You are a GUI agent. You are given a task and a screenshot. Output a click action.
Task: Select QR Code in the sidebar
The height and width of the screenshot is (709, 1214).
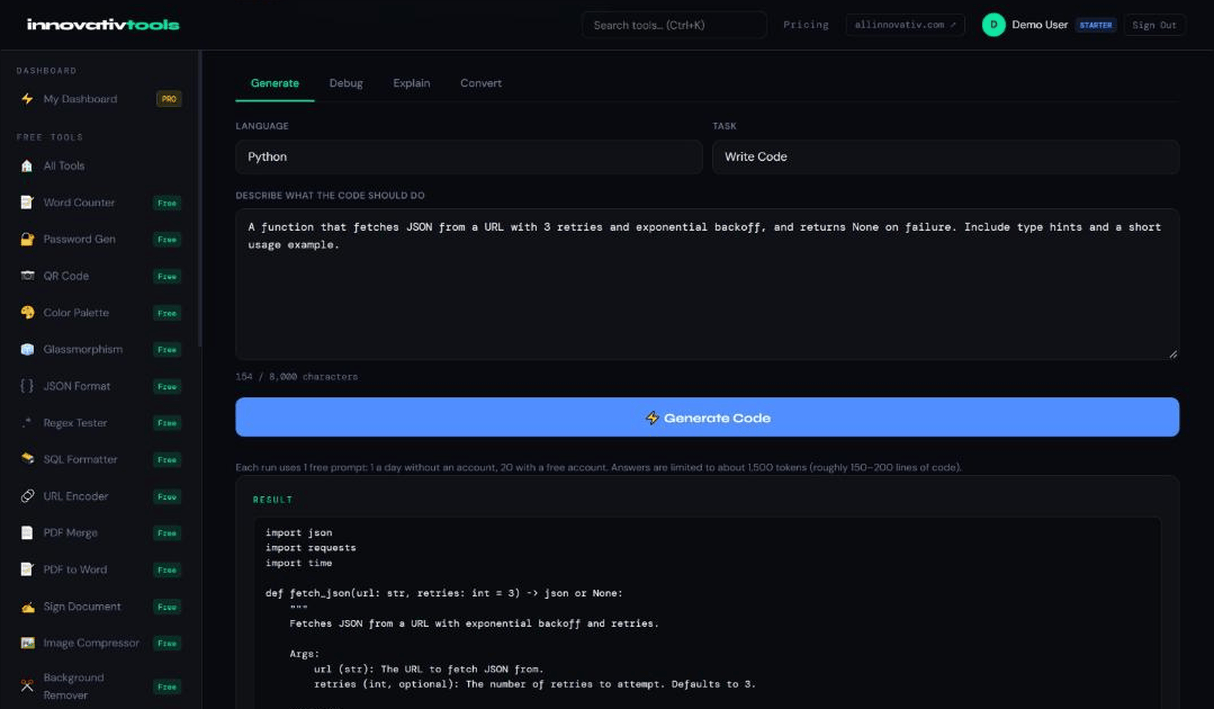(66, 276)
